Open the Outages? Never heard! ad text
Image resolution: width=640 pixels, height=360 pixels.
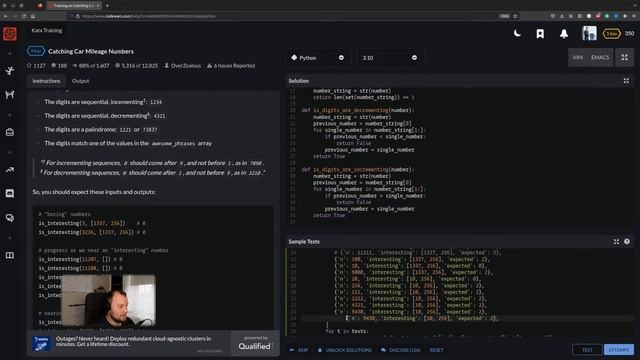pos(133,341)
